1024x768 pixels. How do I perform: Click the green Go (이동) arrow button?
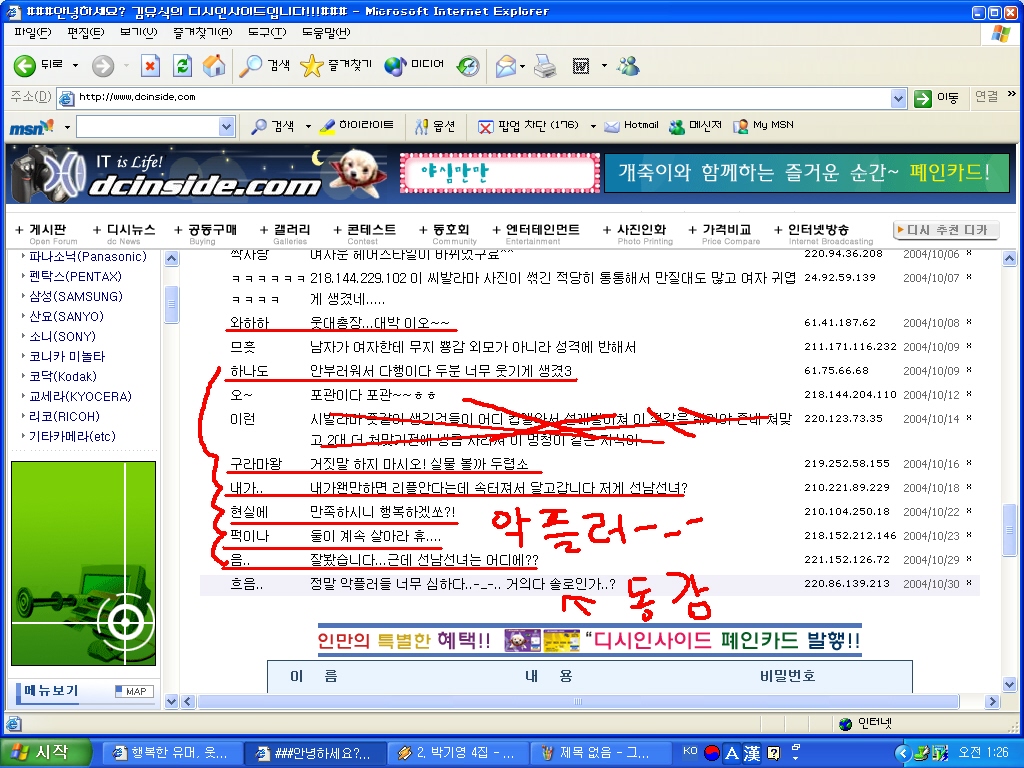[922, 99]
